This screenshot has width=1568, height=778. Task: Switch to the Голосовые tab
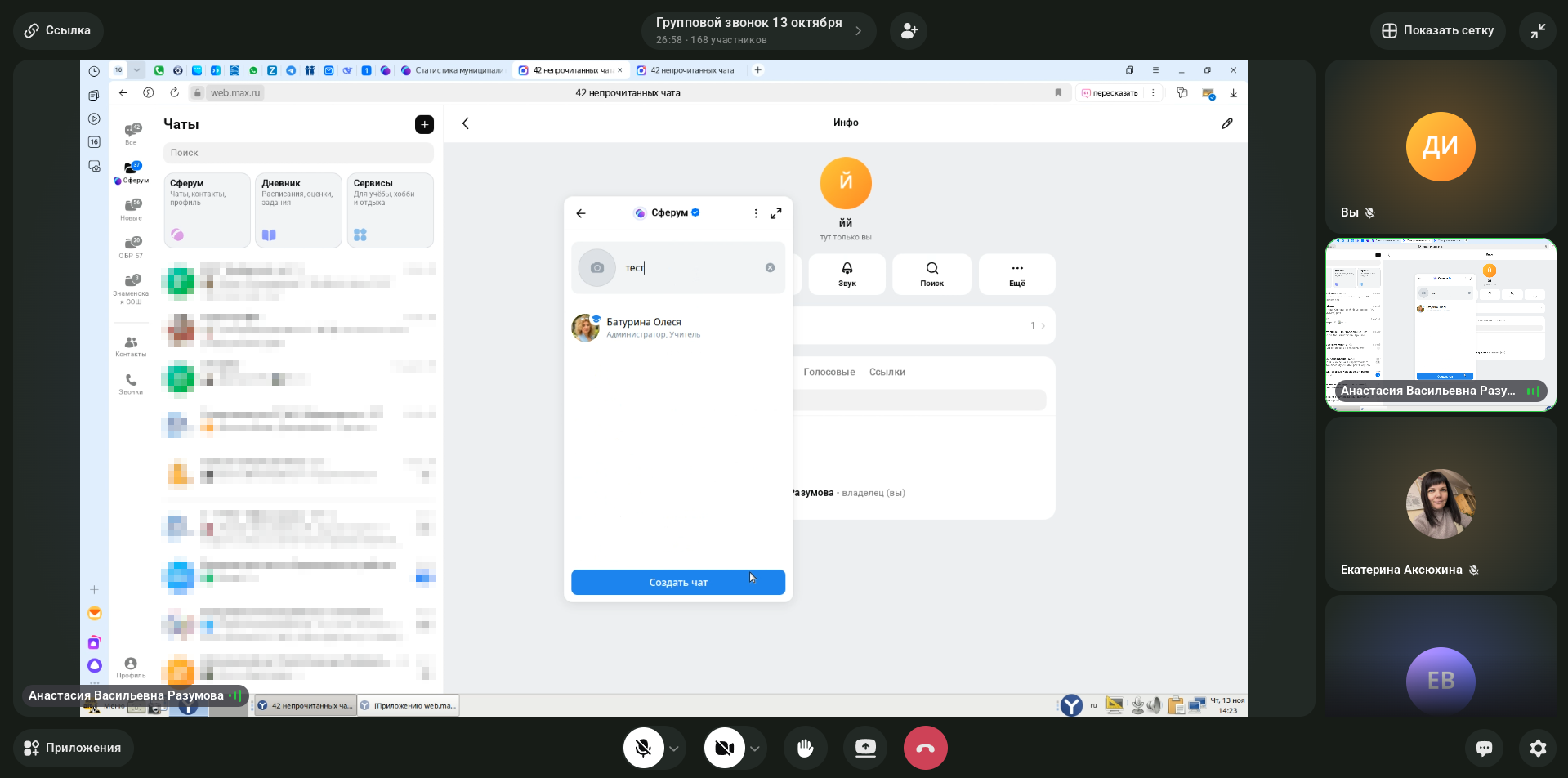pyautogui.click(x=829, y=372)
